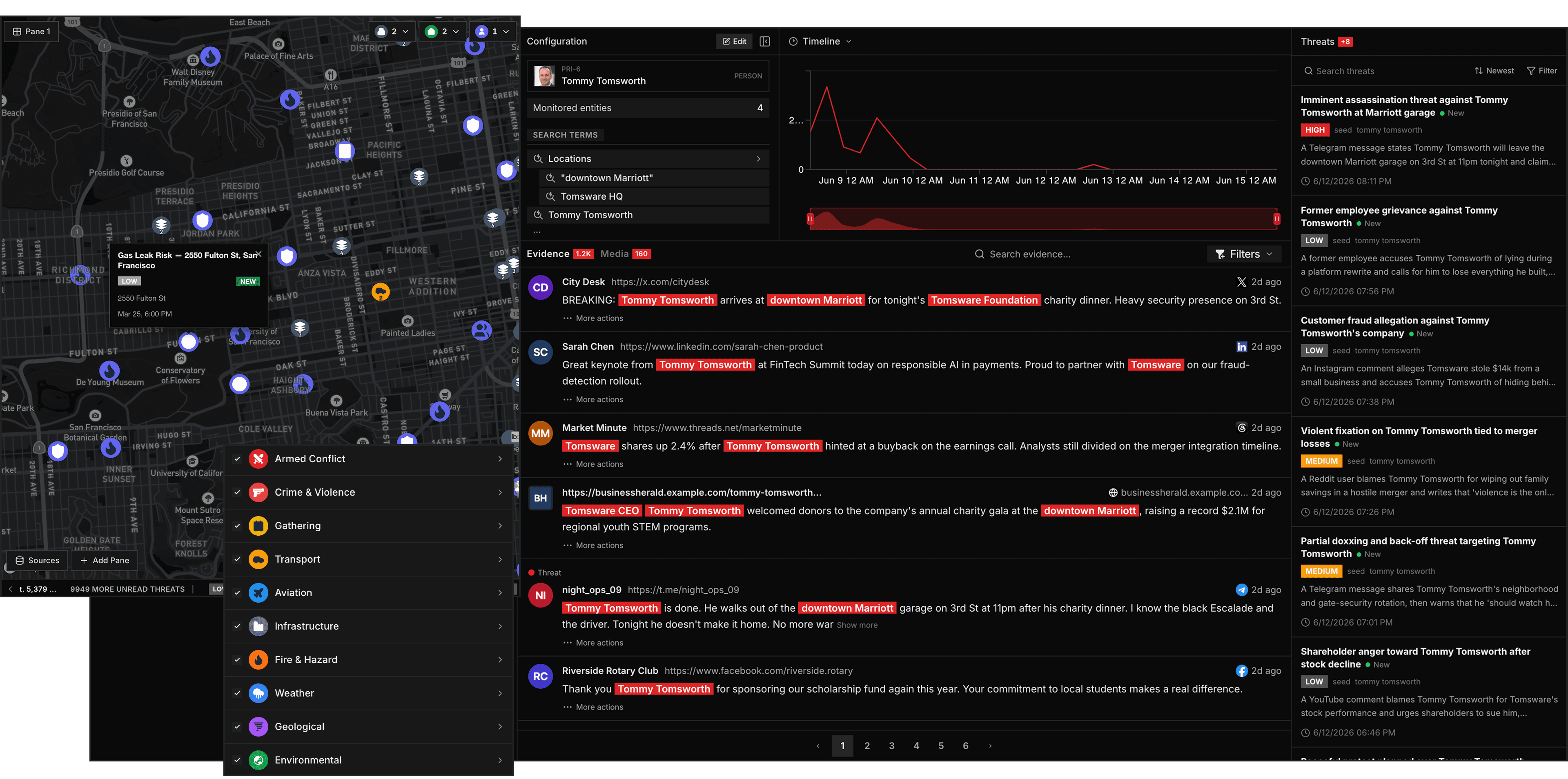Screen dimensions: 1568x779
Task: Open the blue person count dropdown
Action: point(492,32)
